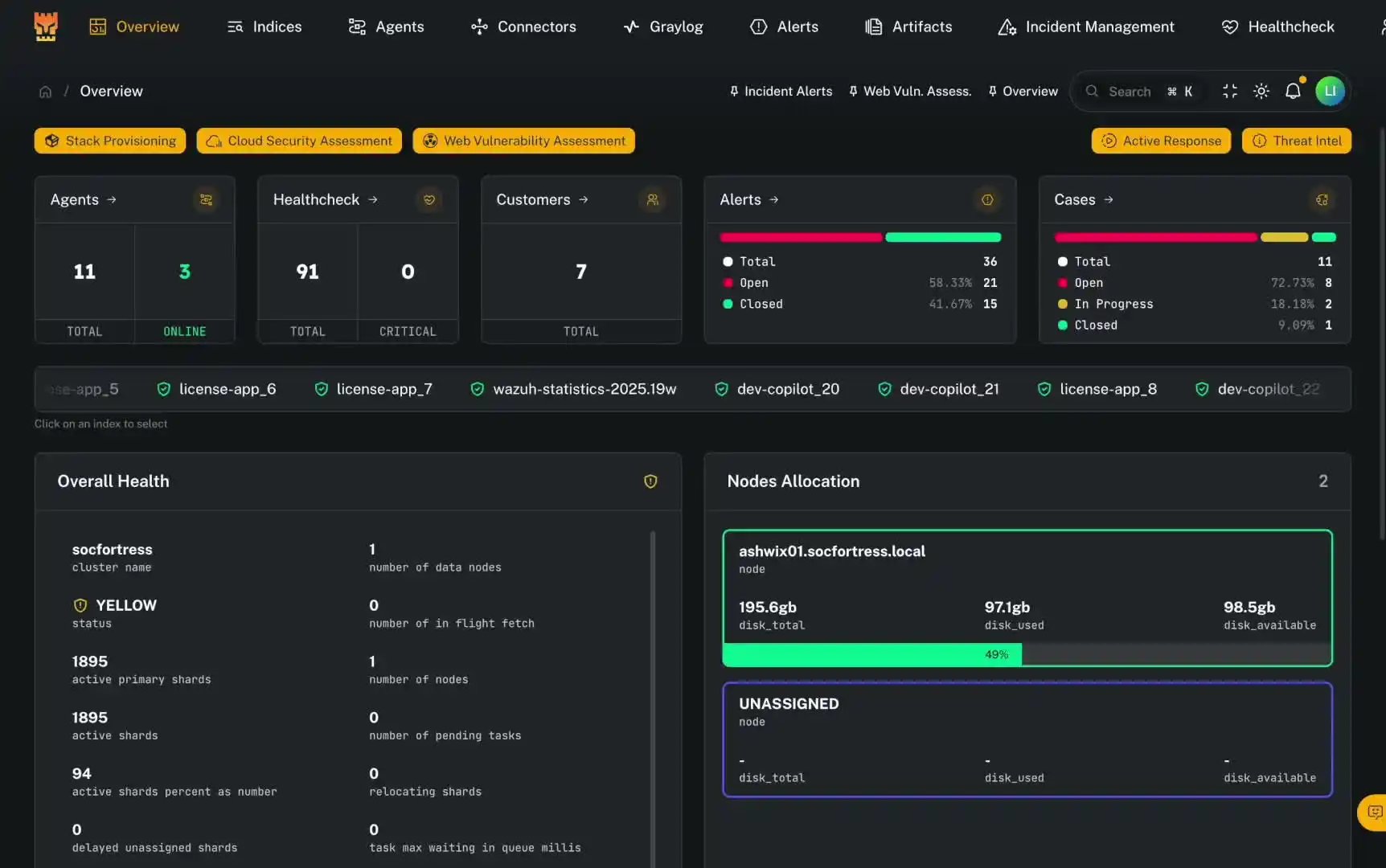The height and width of the screenshot is (868, 1386).
Task: Open the notifications bell icon
Action: 1293,92
